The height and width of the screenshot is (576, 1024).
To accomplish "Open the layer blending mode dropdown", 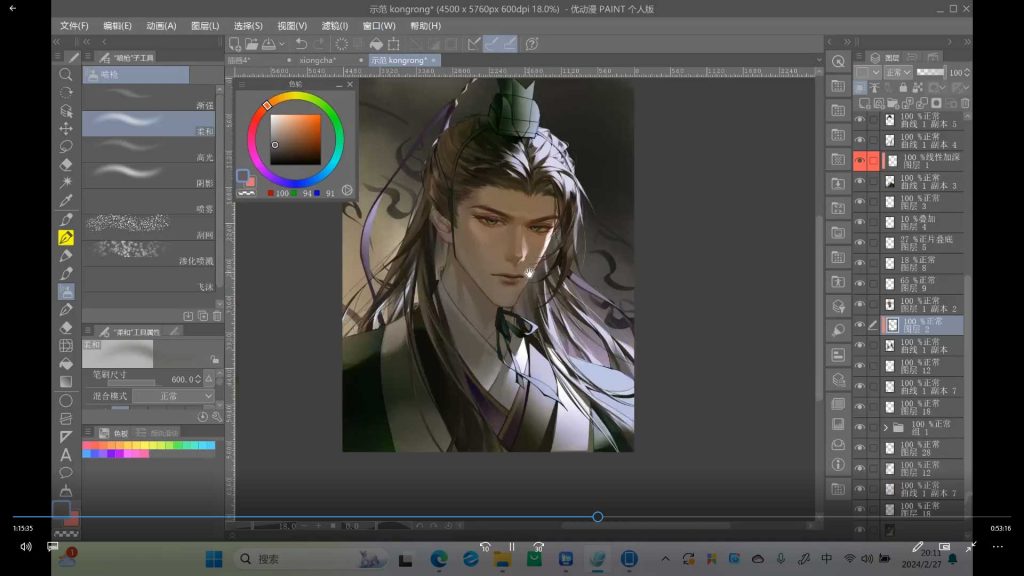I will (898, 73).
